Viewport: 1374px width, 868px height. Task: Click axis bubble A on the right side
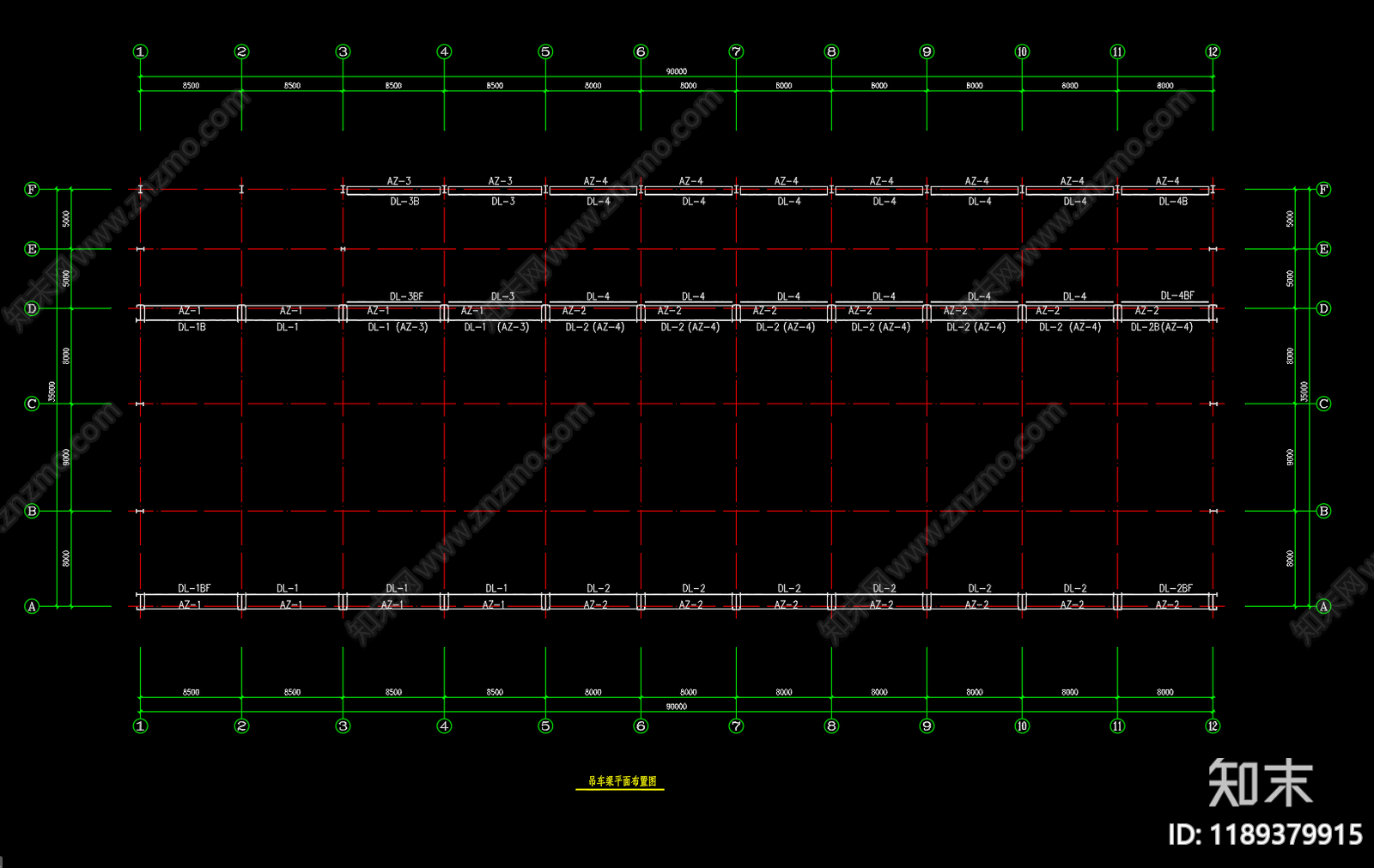(x=1323, y=606)
